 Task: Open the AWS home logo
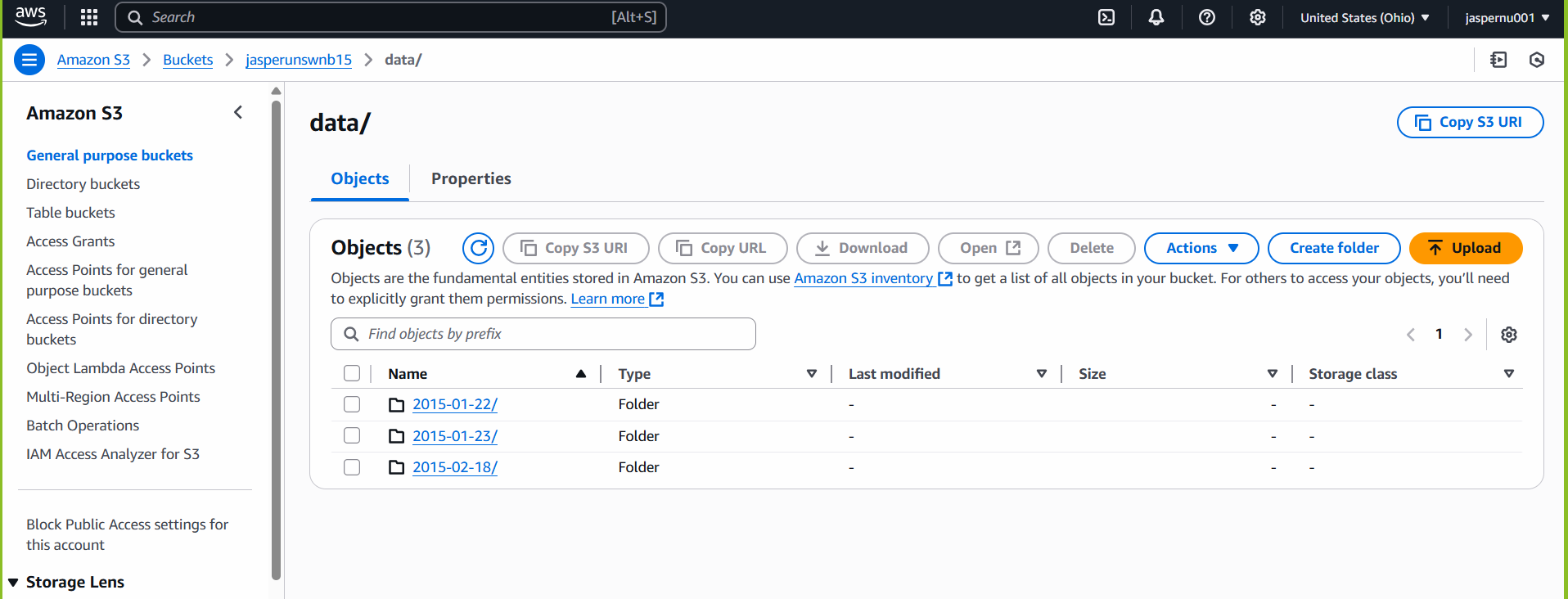[x=30, y=16]
